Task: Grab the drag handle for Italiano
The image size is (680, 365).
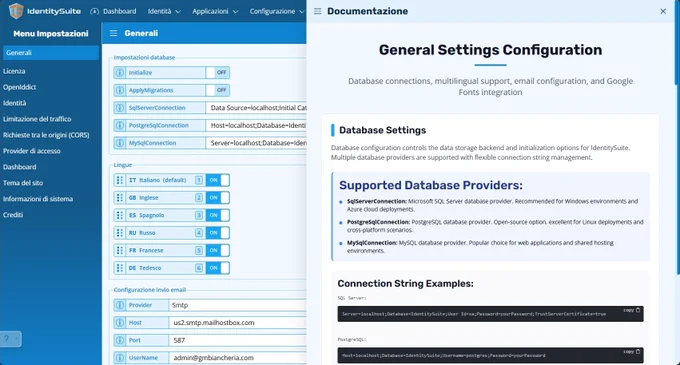Action: tap(120, 180)
